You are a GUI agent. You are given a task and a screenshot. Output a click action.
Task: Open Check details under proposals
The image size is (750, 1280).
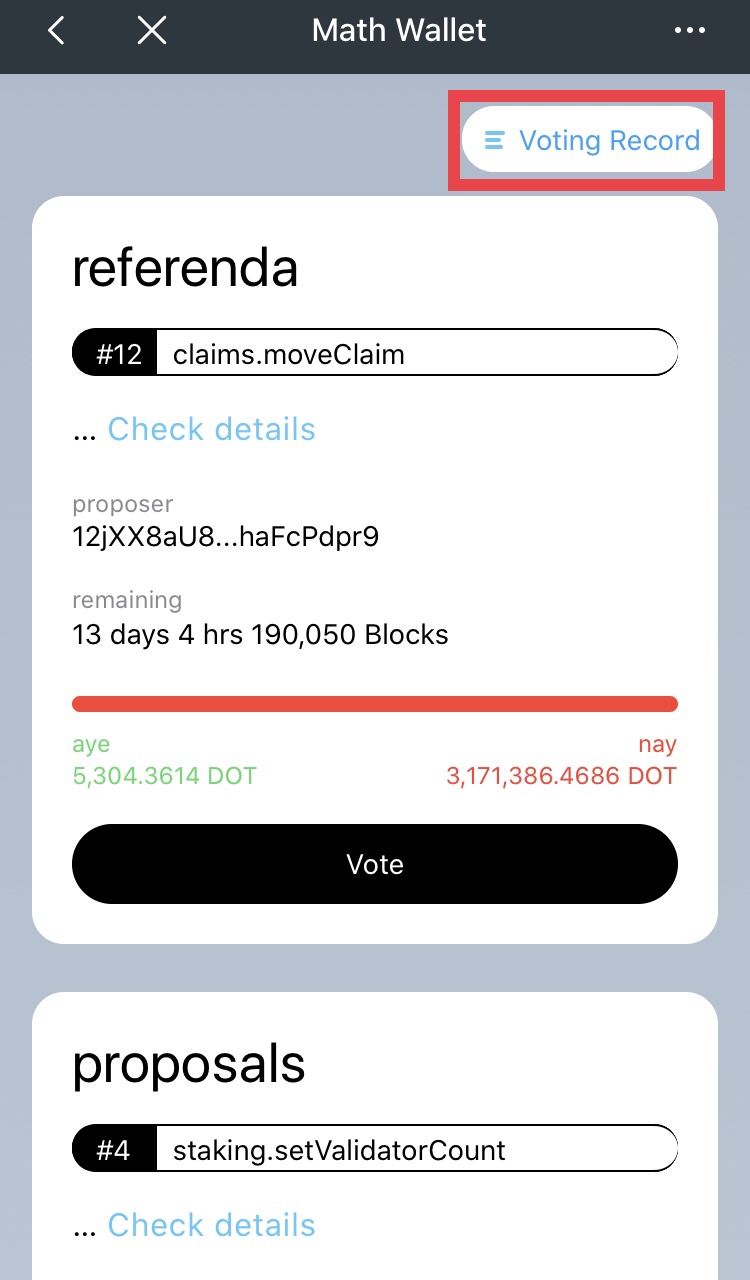[211, 1225]
